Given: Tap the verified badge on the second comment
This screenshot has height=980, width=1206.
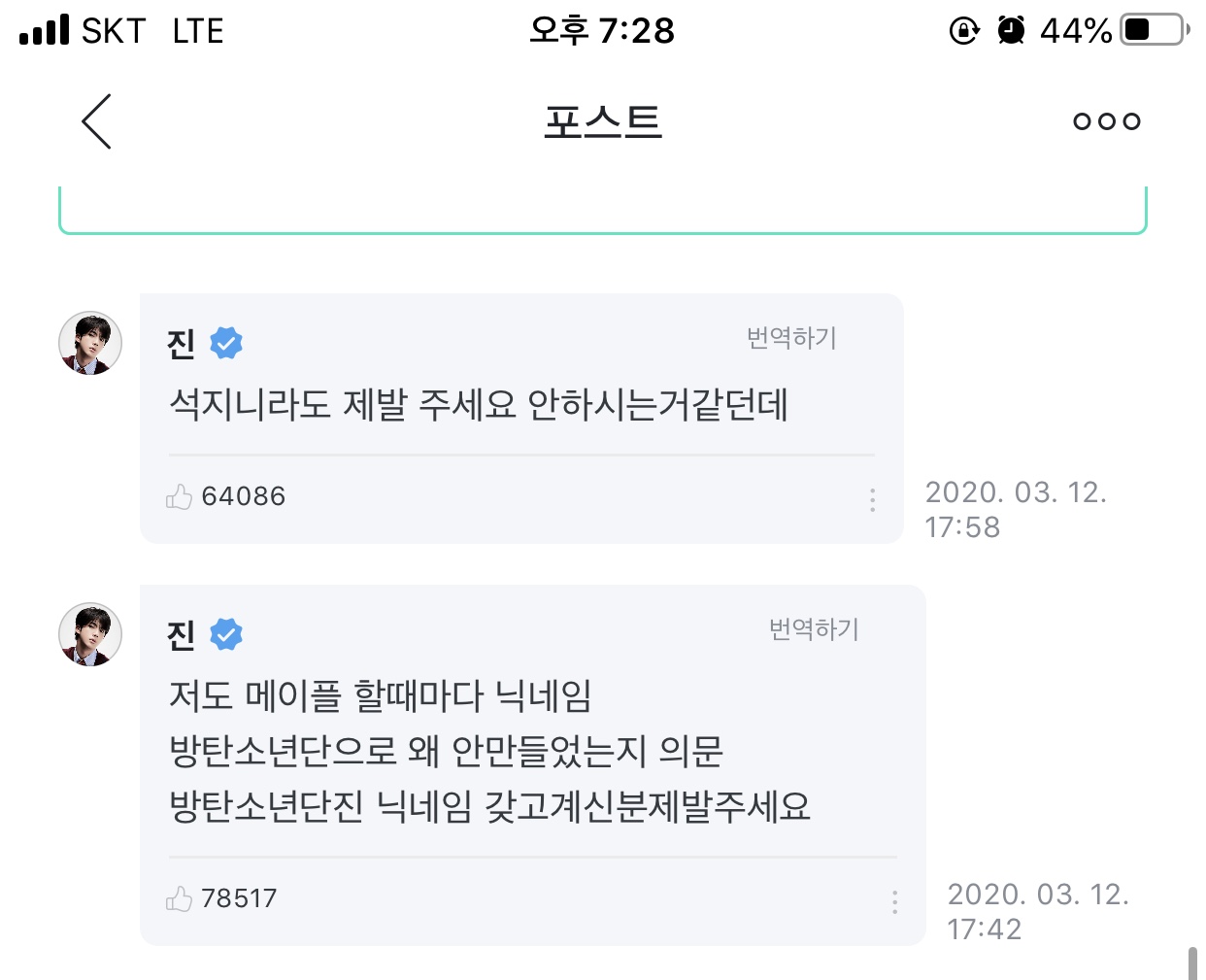Looking at the screenshot, I should point(226,634).
